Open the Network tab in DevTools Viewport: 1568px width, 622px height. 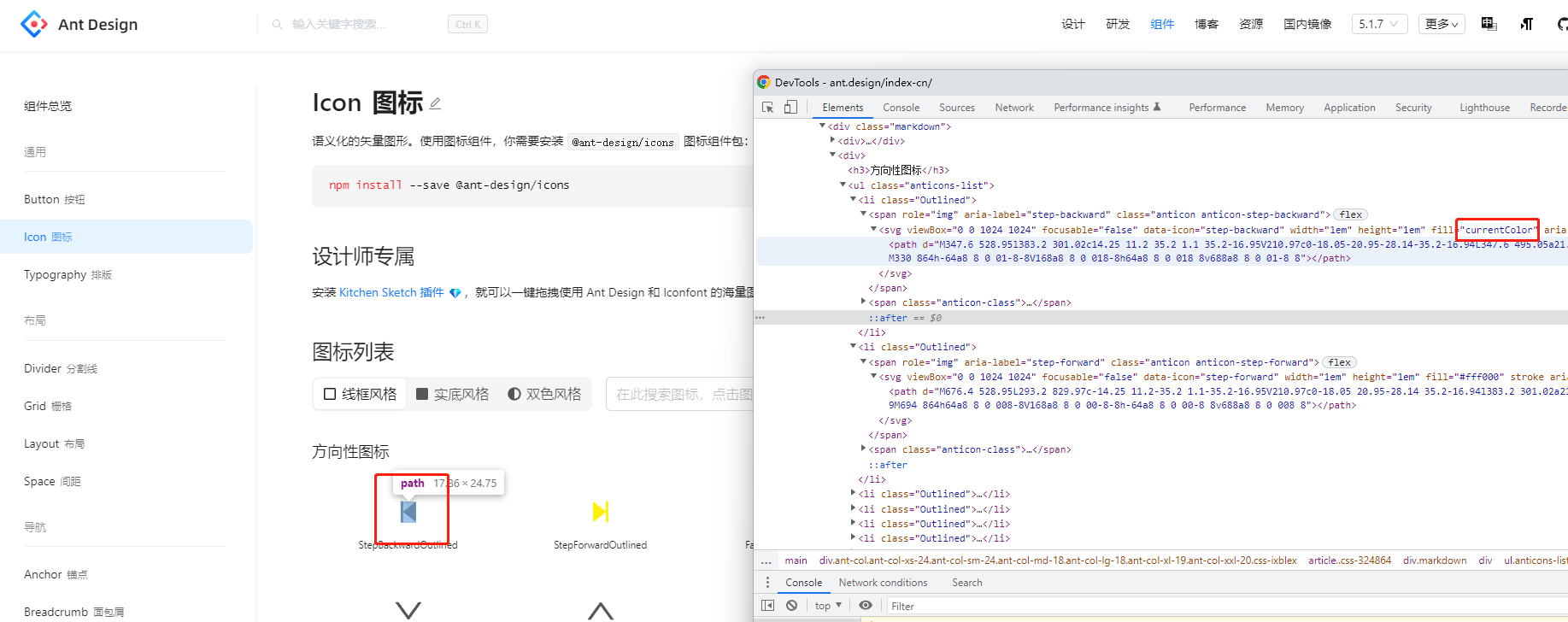point(1014,108)
